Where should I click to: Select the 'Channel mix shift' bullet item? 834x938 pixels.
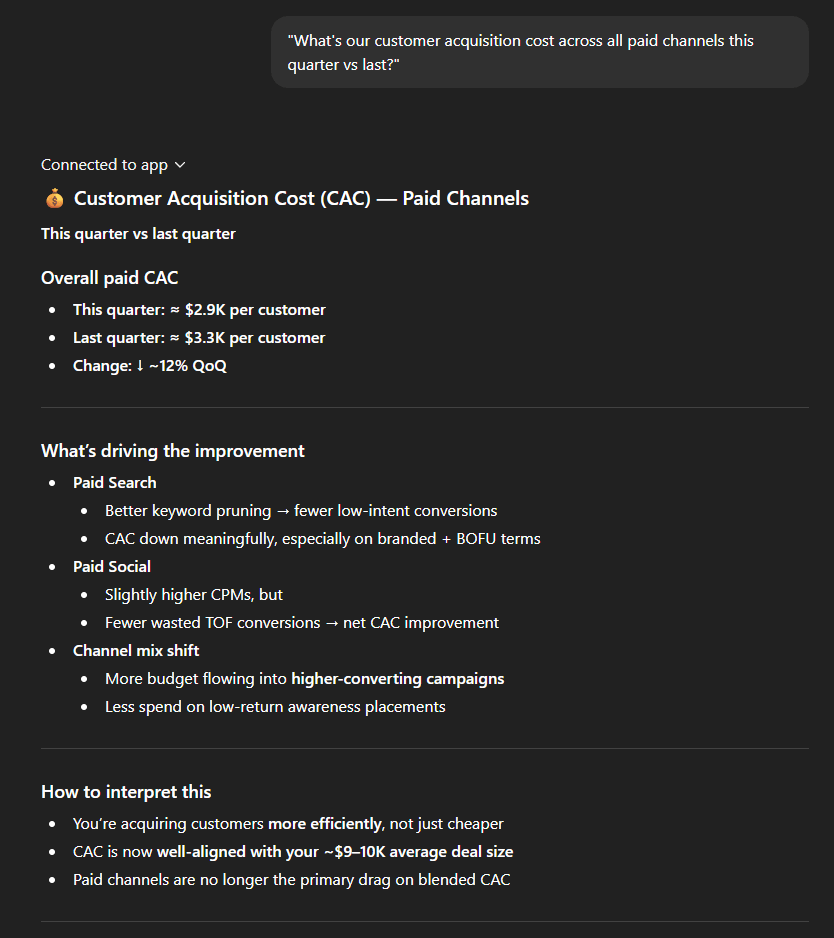tap(135, 650)
